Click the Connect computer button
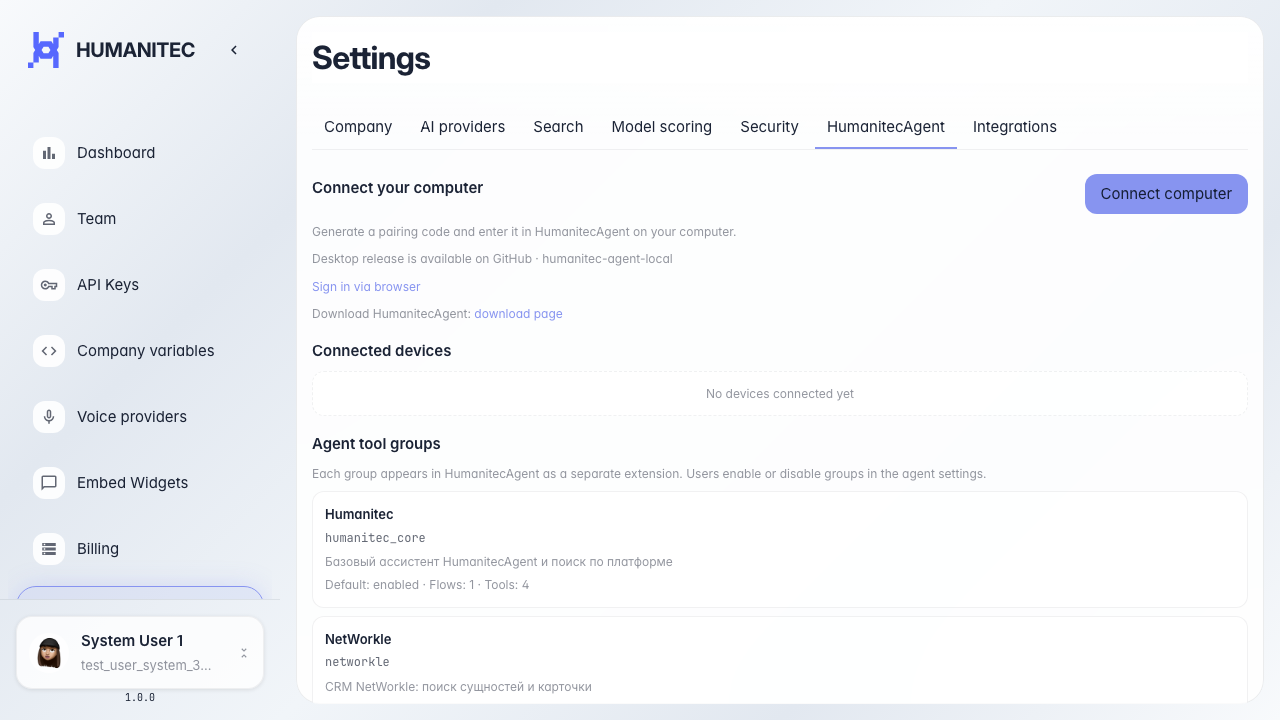Screen dimensions: 1280x720 [1166, 194]
